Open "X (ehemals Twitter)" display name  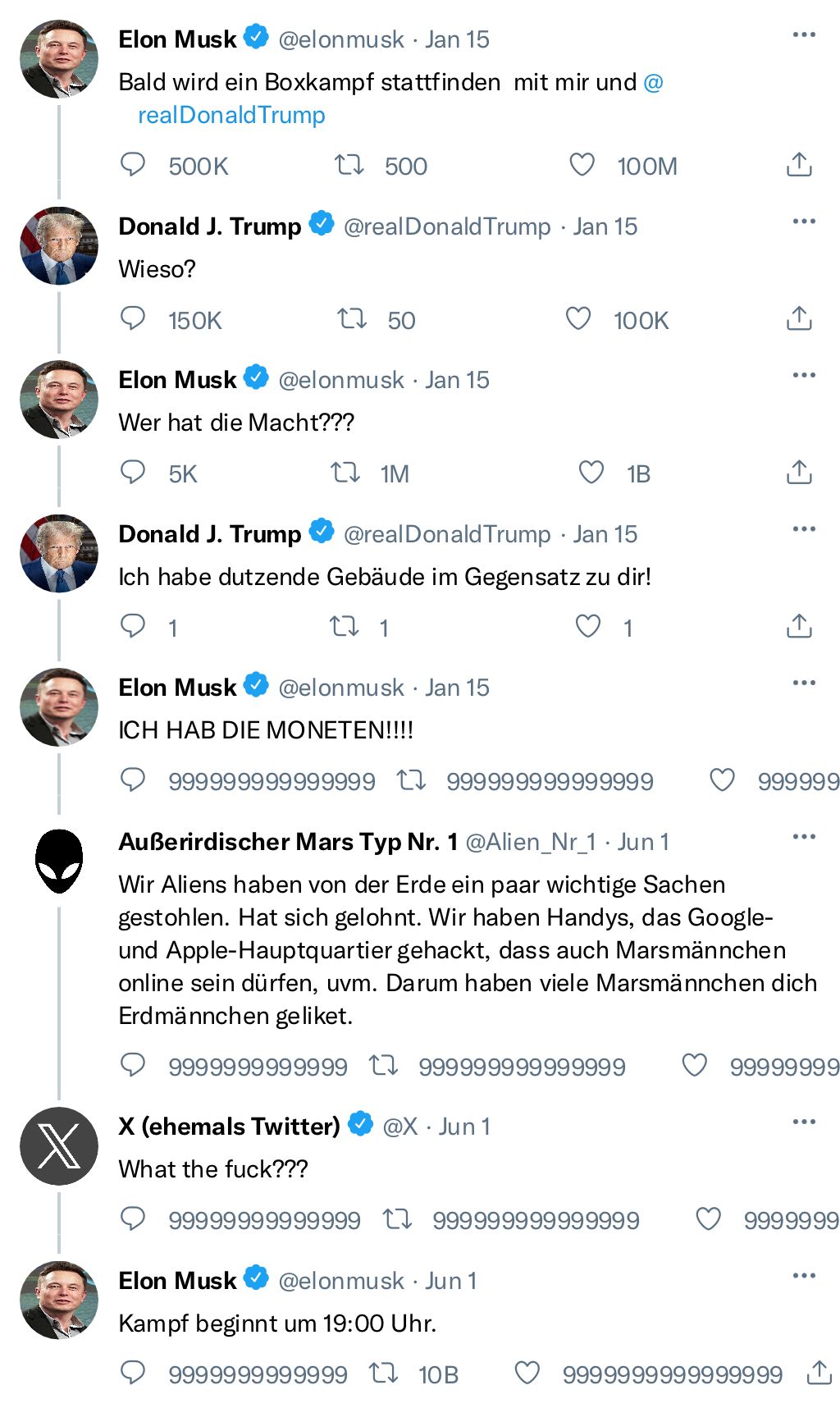coord(229,1127)
